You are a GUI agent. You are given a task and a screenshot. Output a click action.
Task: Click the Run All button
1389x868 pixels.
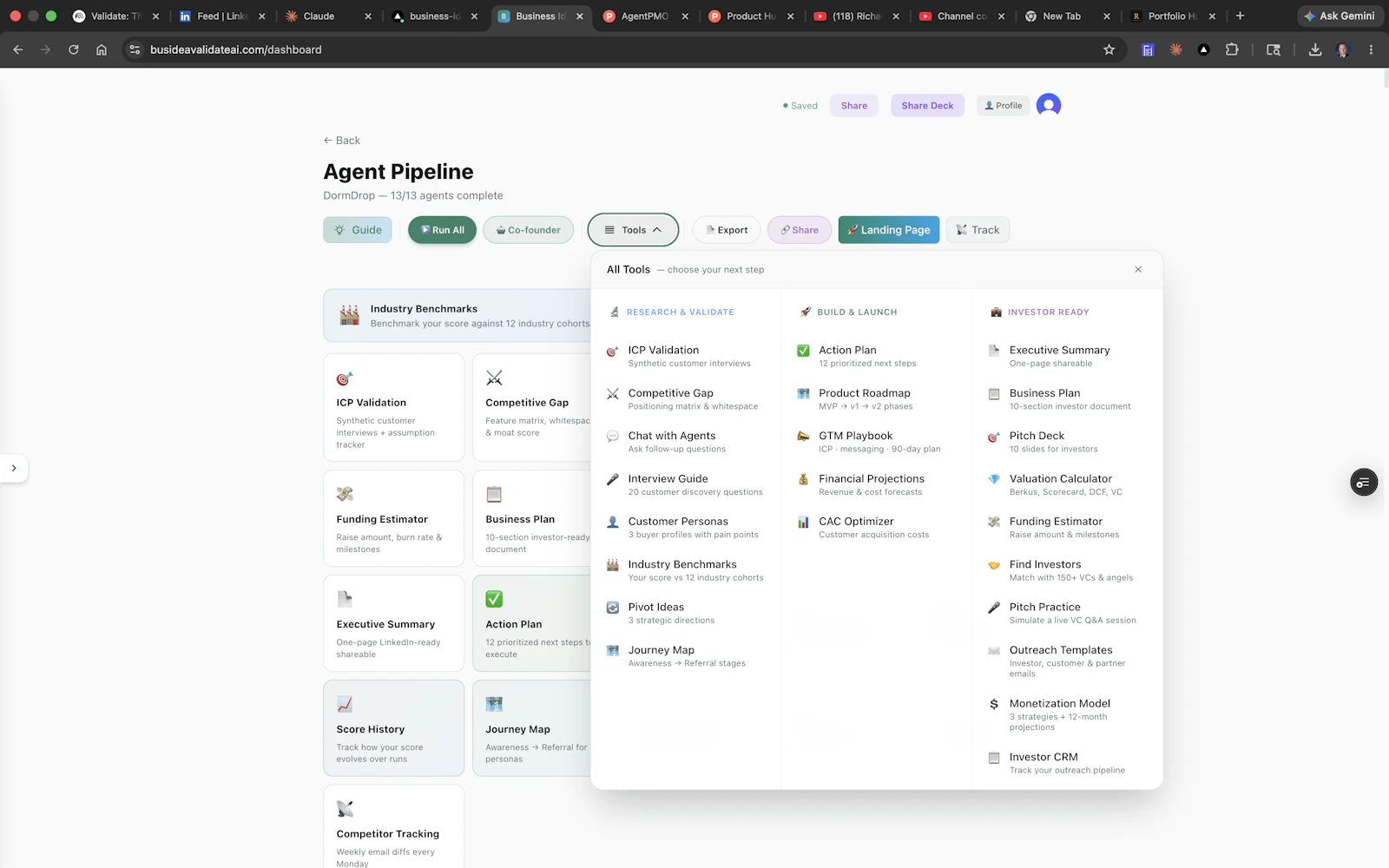443,230
